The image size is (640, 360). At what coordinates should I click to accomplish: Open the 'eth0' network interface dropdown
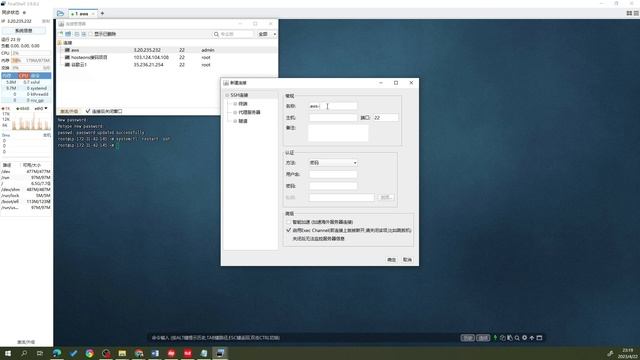tap(41, 109)
